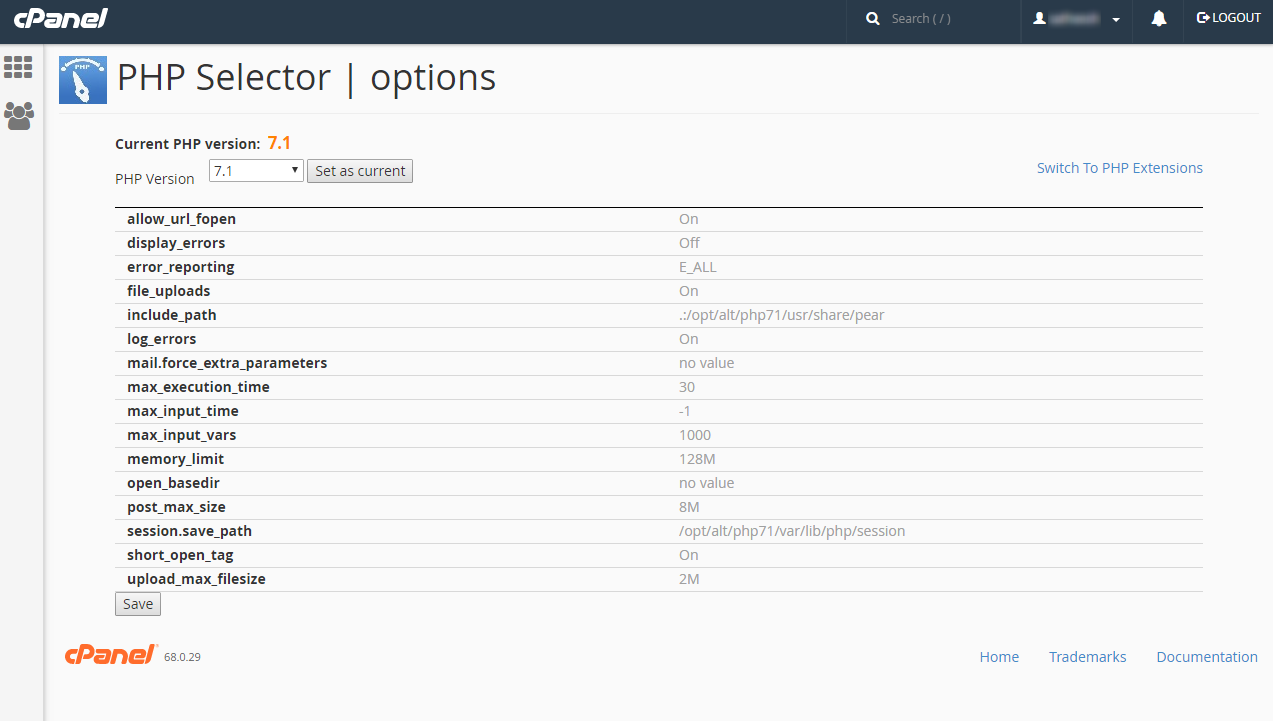The image size is (1273, 721).
Task: Edit error_reporting value E_ALL
Action: 698,267
